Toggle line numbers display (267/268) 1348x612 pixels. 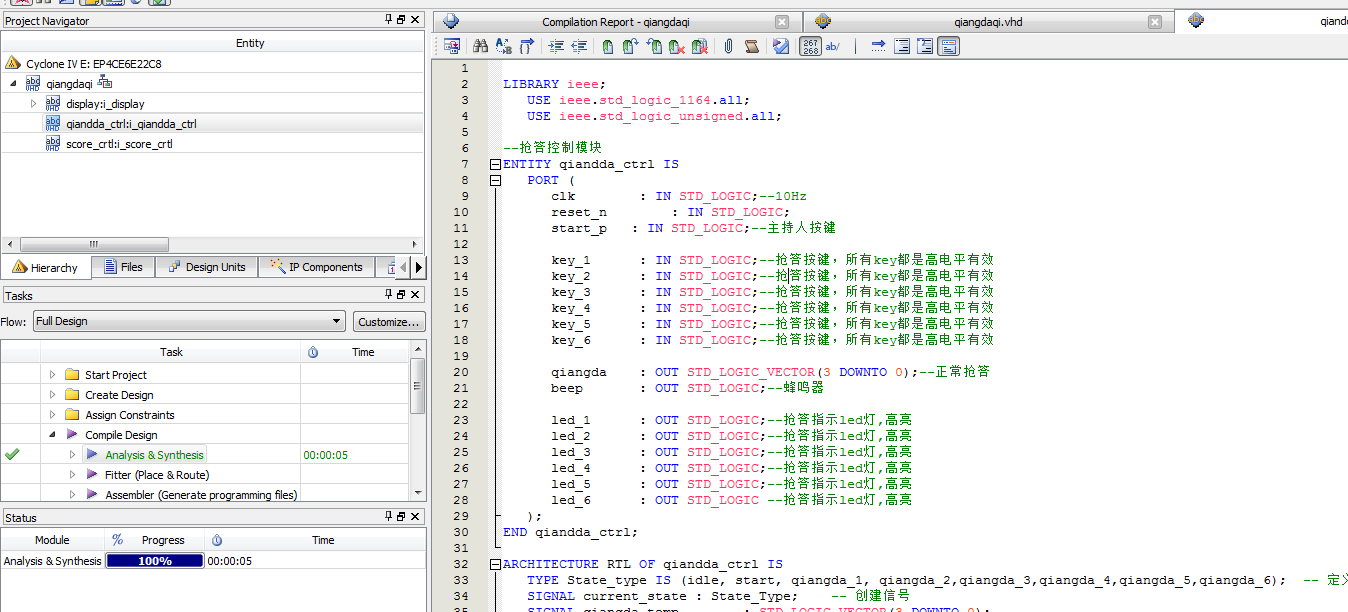(x=810, y=46)
